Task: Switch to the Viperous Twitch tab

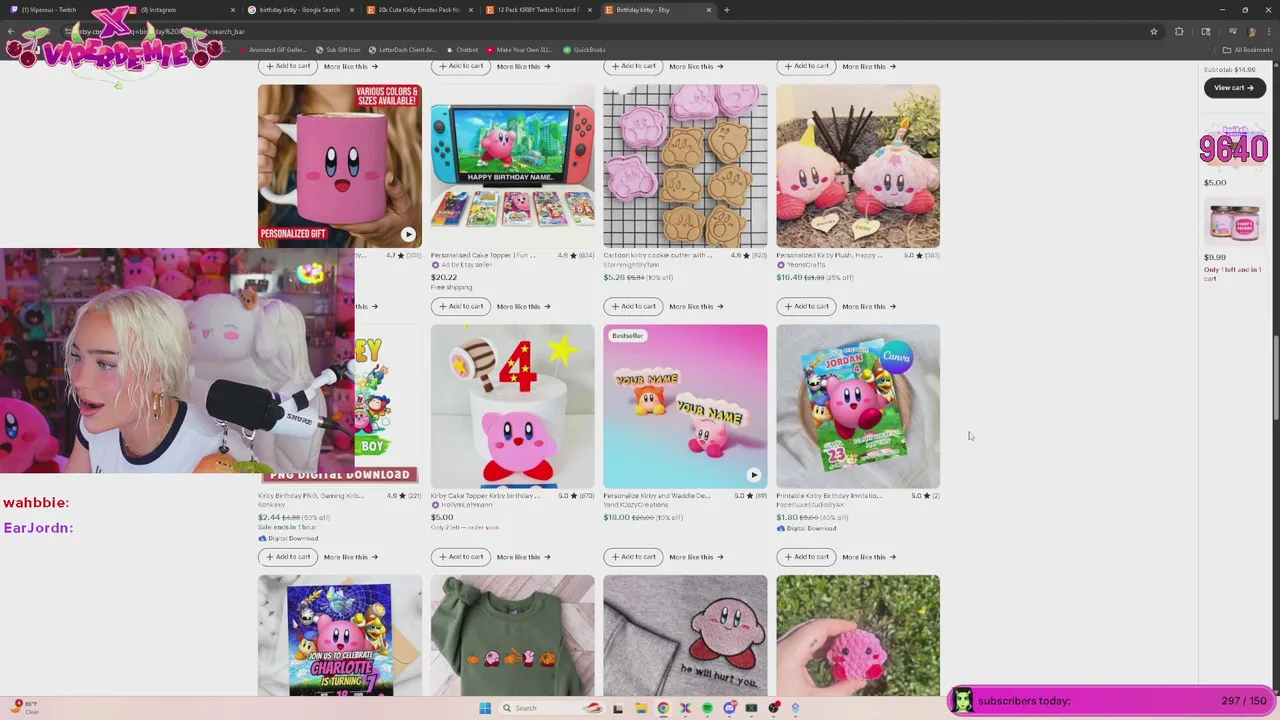Action: [60, 10]
